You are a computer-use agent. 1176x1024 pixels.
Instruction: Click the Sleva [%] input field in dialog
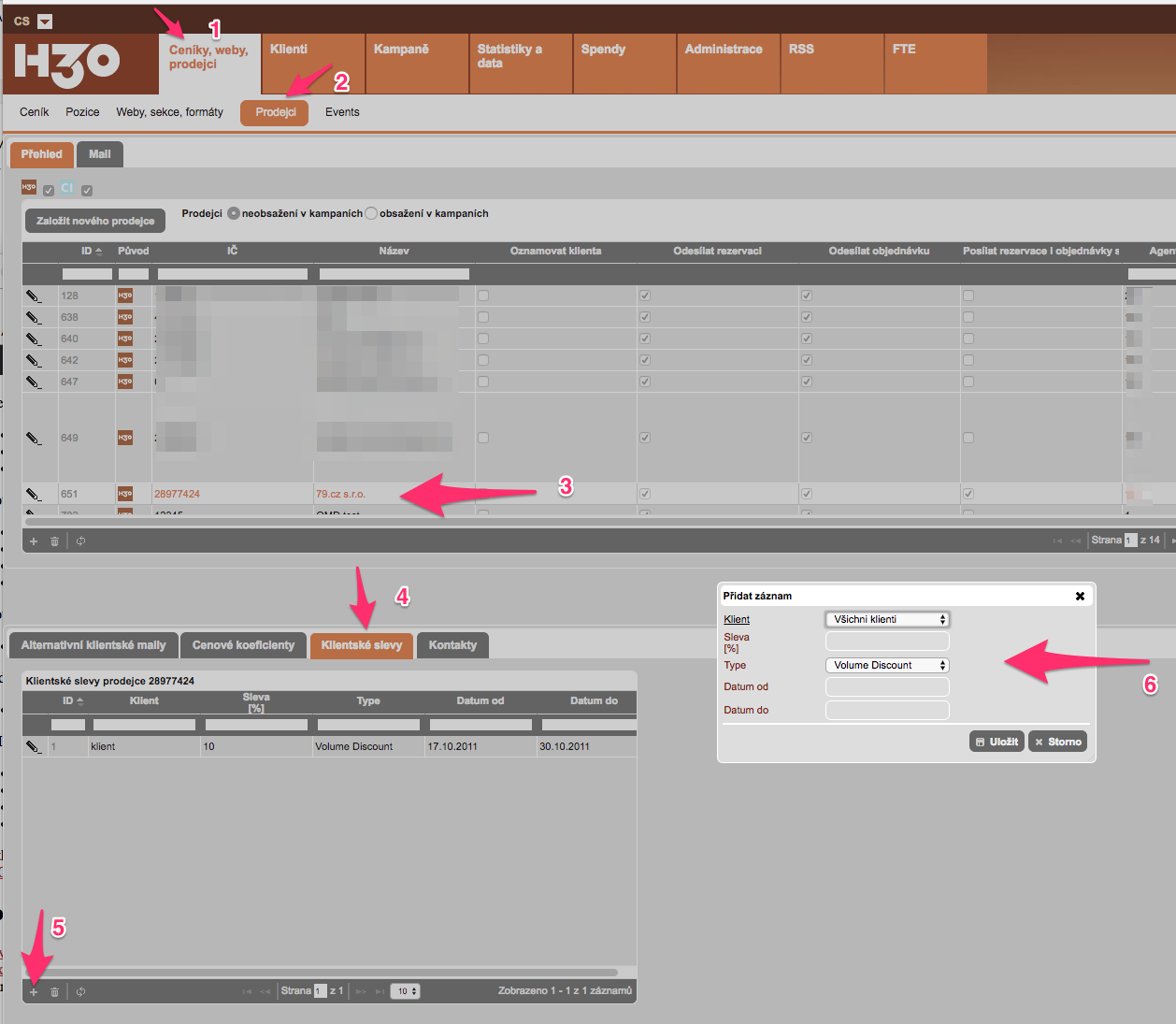tap(887, 642)
